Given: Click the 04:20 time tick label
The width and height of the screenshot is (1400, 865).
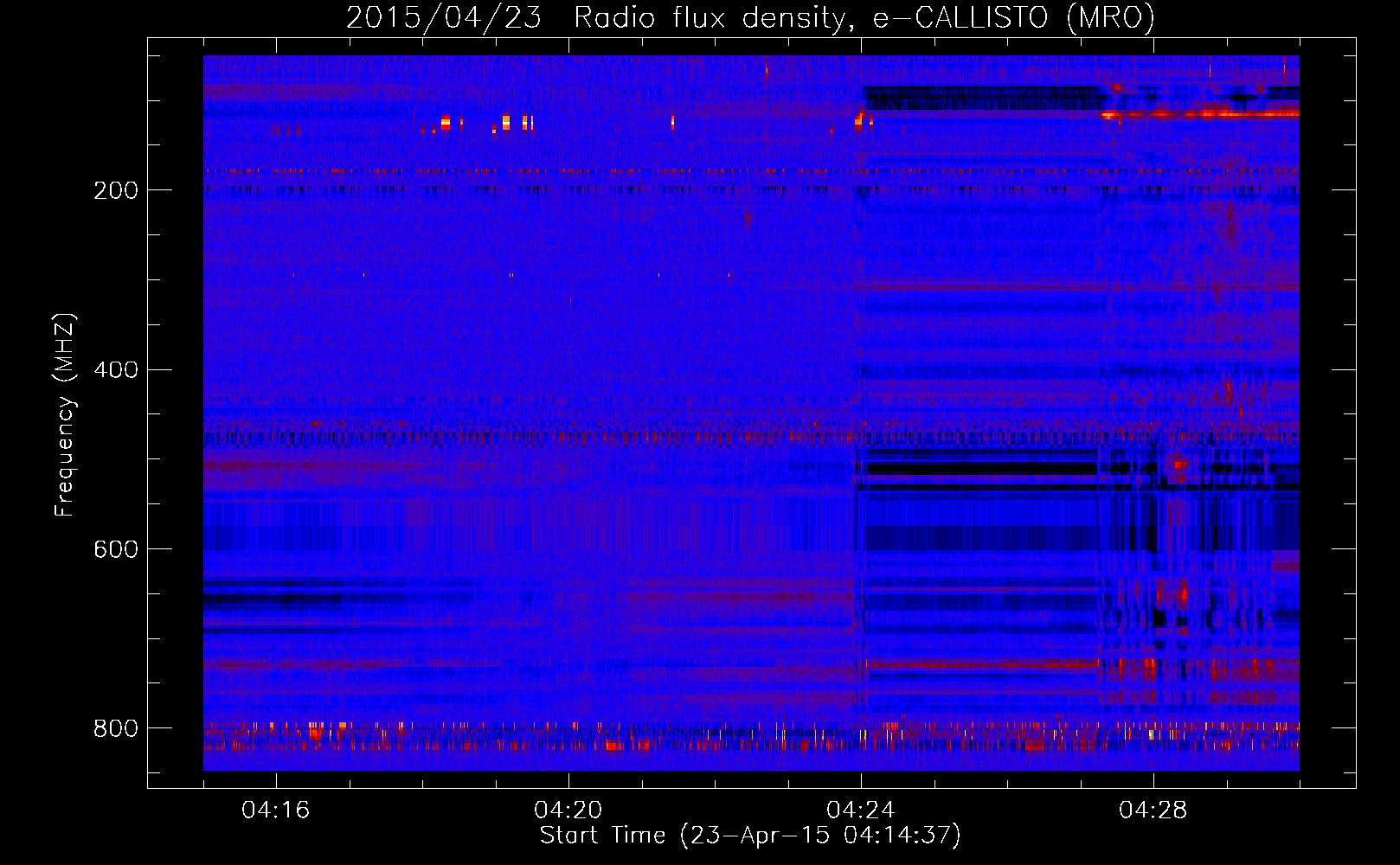Looking at the screenshot, I should click(x=568, y=811).
